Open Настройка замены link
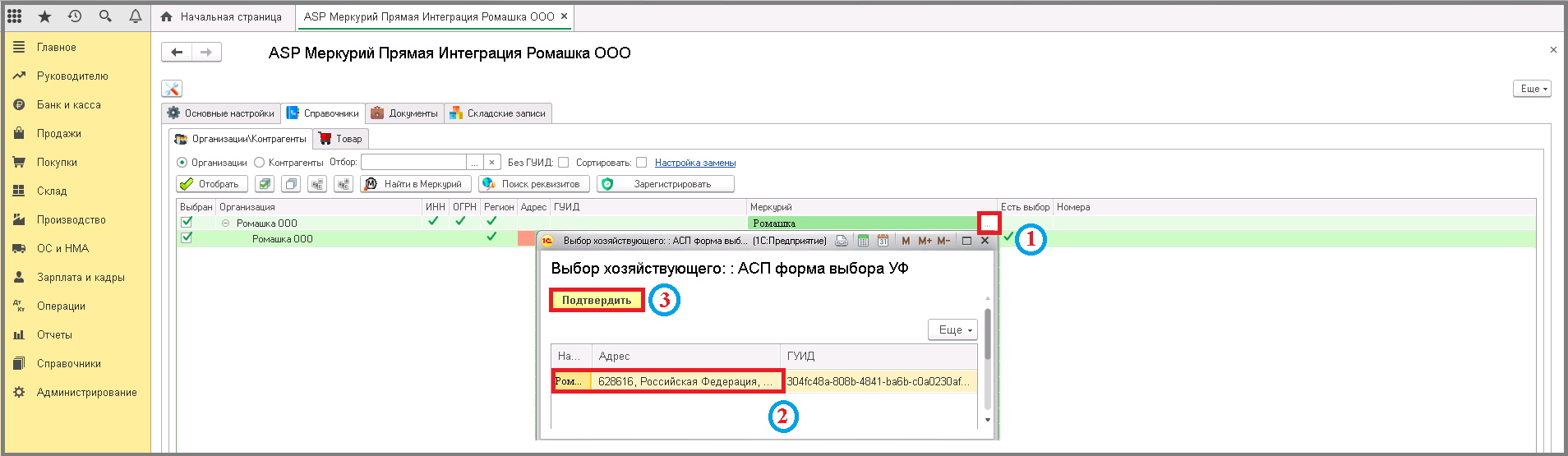Viewport: 1568px width, 456px height. click(x=695, y=163)
